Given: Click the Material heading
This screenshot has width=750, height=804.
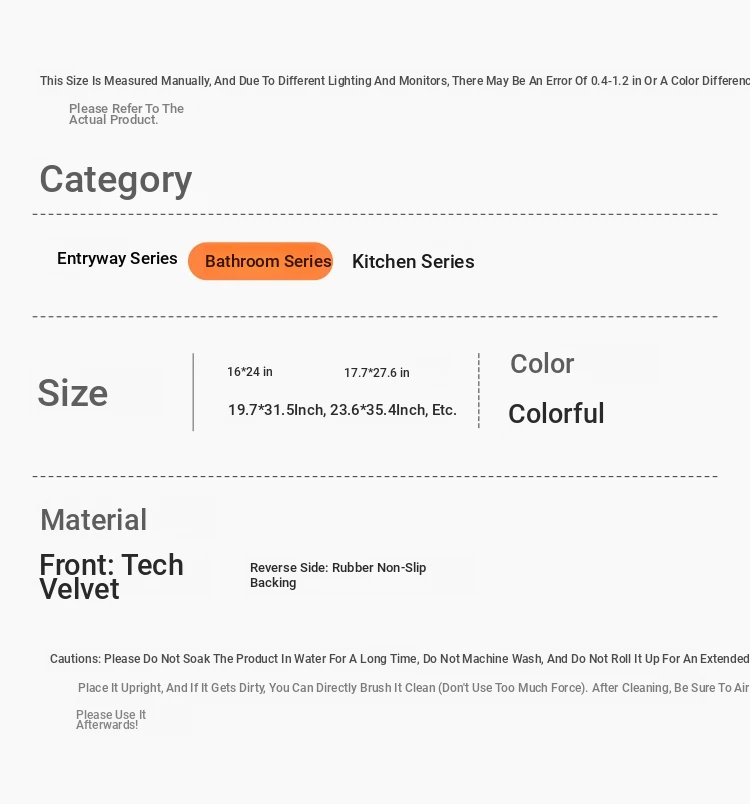Looking at the screenshot, I should pyautogui.click(x=94, y=519).
